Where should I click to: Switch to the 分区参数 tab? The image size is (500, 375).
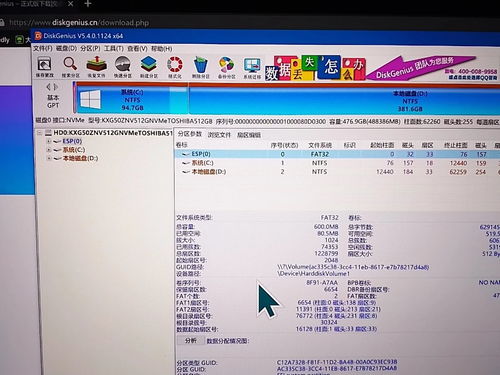pyautogui.click(x=190, y=134)
